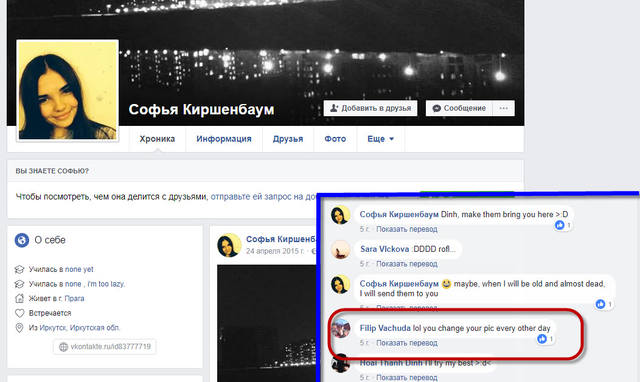The height and width of the screenshot is (382, 640).
Task: Open Filip Vachuda commenter name
Action: point(385,328)
